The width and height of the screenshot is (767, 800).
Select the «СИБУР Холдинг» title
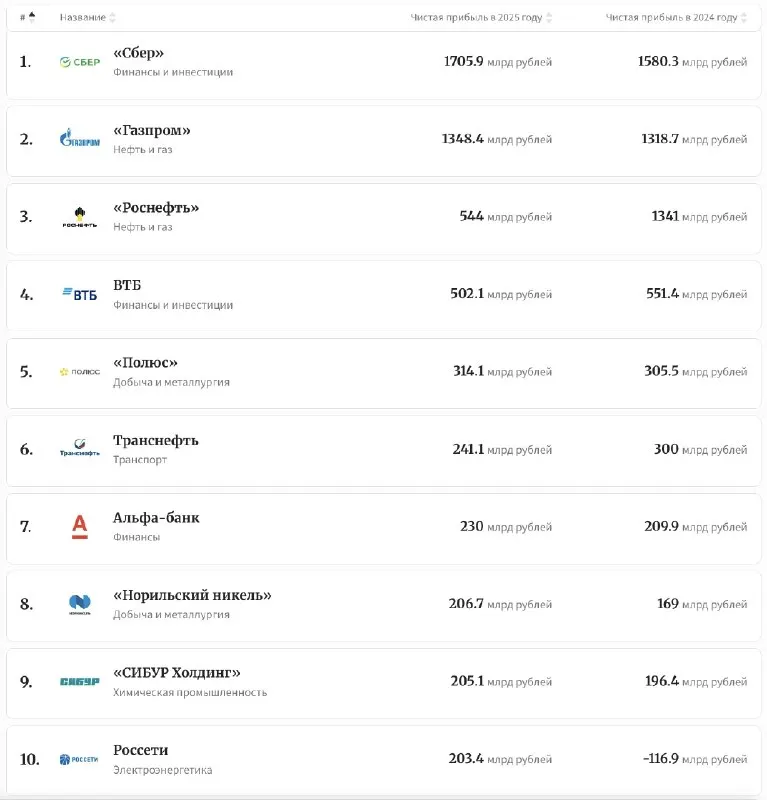tap(177, 672)
